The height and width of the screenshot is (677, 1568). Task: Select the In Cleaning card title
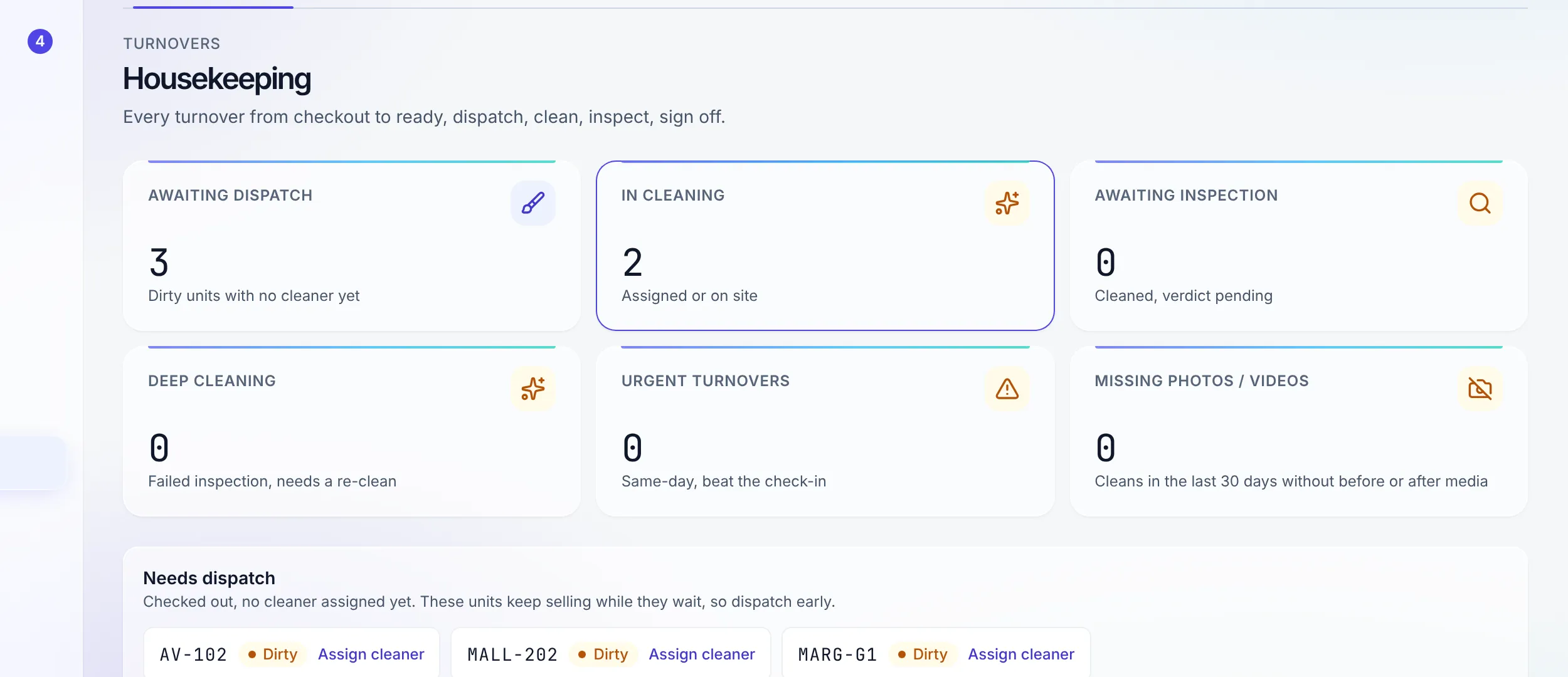coord(673,196)
